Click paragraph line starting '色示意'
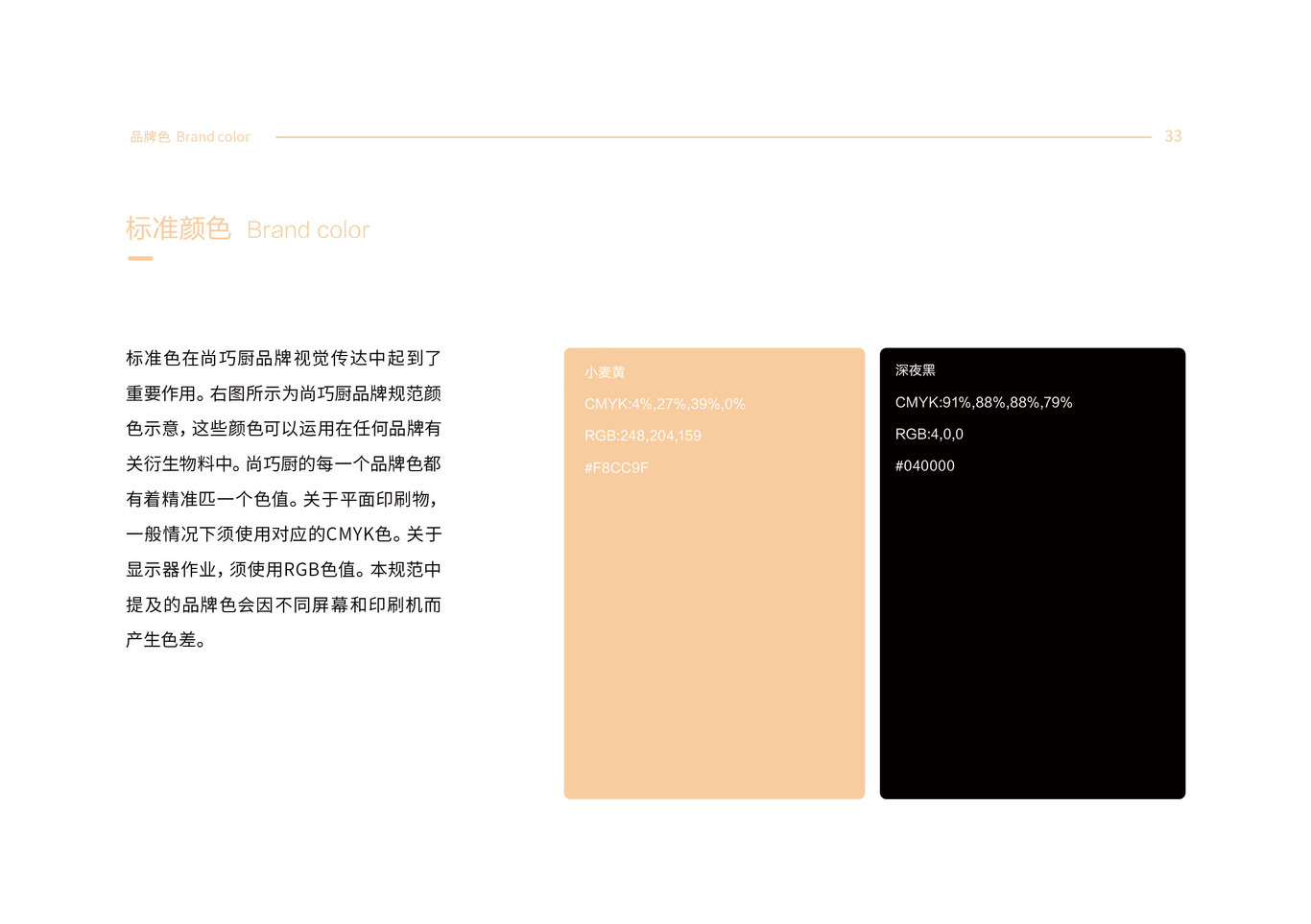Viewport: 1311px width, 924px height. (283, 428)
